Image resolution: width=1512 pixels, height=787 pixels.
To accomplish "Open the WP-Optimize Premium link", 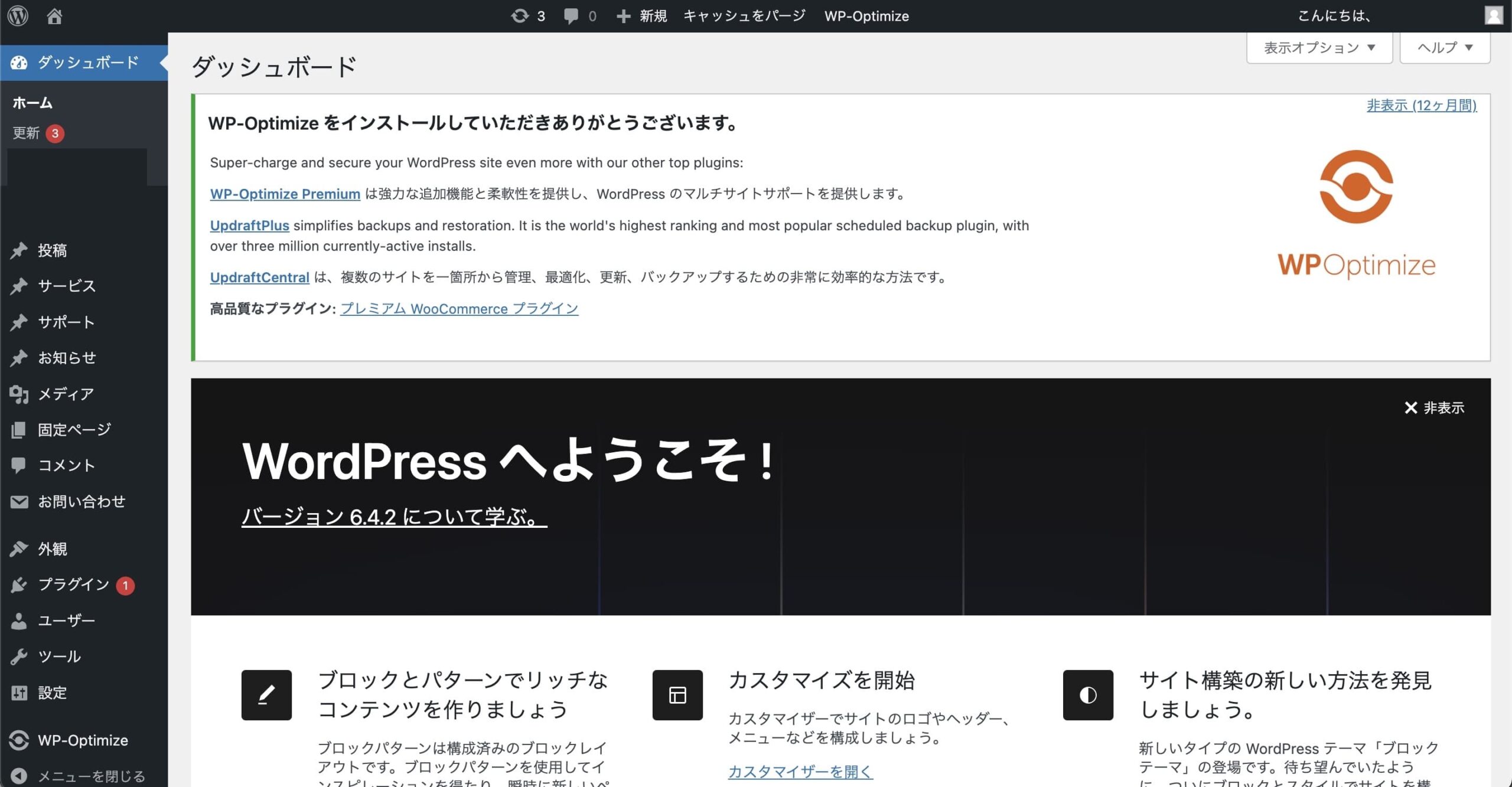I will 285,194.
